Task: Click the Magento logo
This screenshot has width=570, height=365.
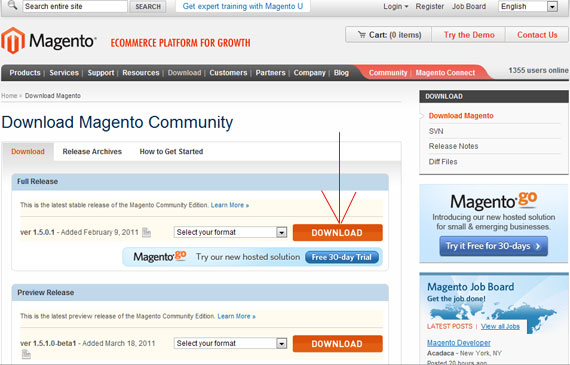Action: [49, 40]
